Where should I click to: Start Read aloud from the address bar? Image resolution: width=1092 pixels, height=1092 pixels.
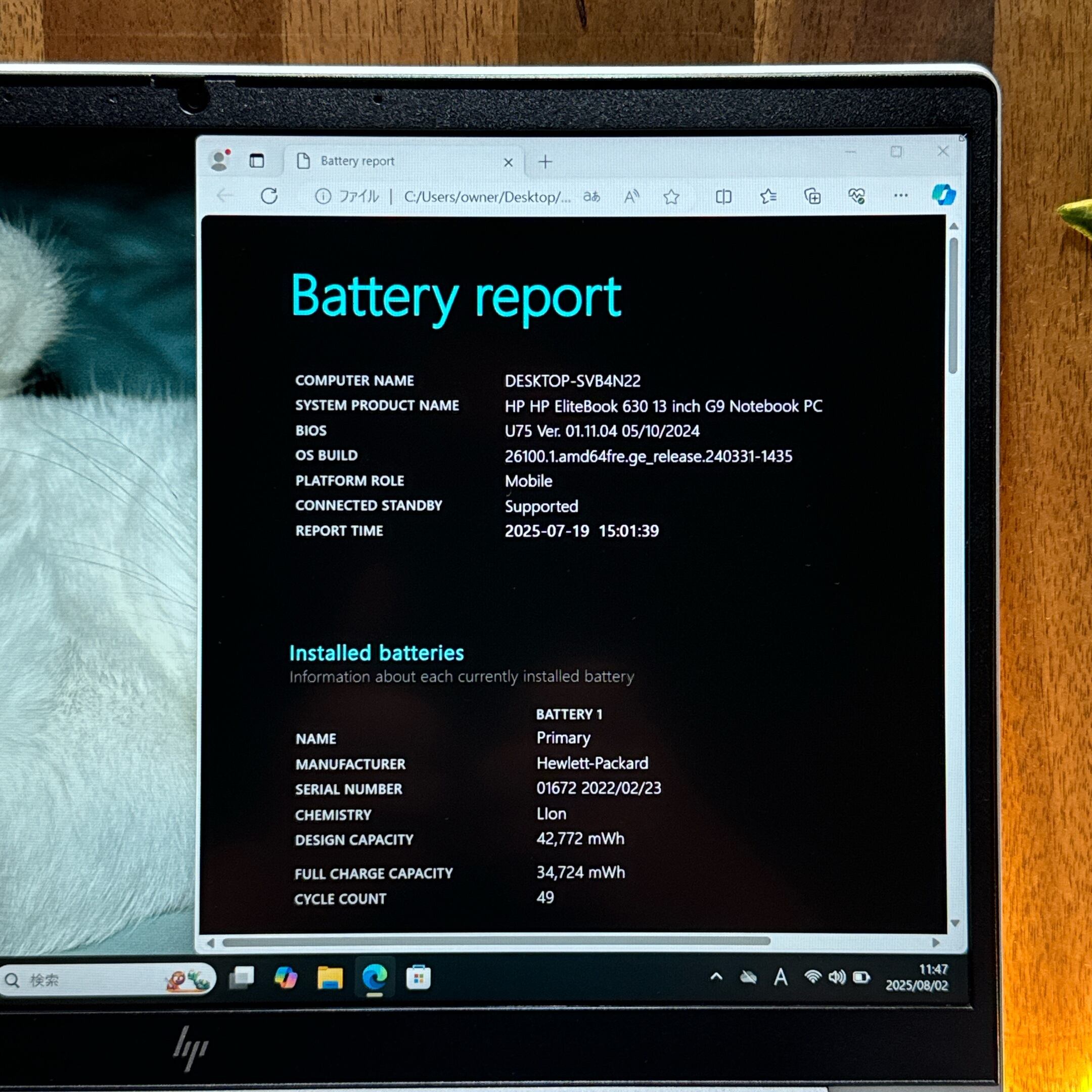click(631, 197)
